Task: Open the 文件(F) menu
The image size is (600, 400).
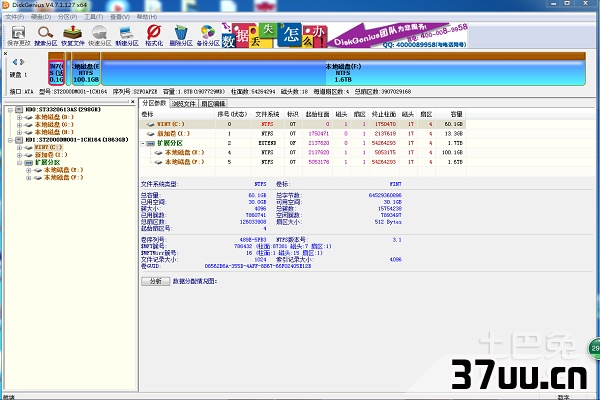Action: coord(15,17)
